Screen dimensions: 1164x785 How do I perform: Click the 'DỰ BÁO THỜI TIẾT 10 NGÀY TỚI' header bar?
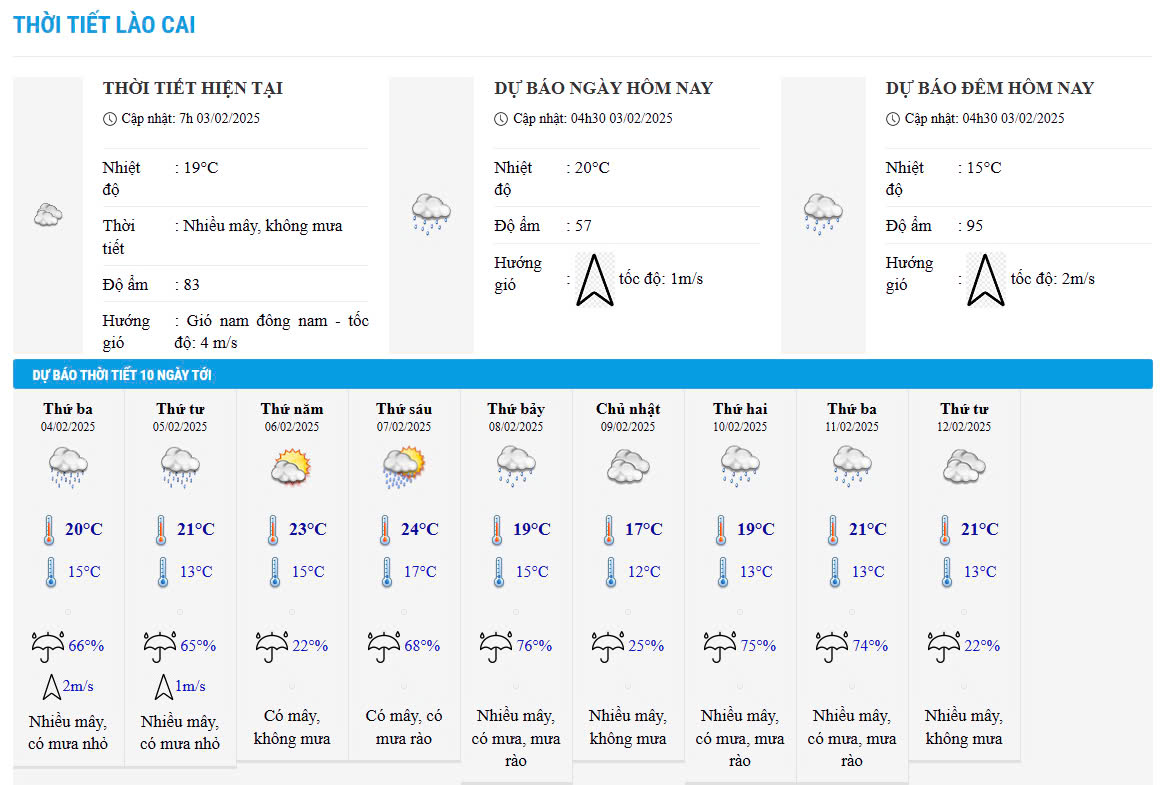[x=583, y=374]
